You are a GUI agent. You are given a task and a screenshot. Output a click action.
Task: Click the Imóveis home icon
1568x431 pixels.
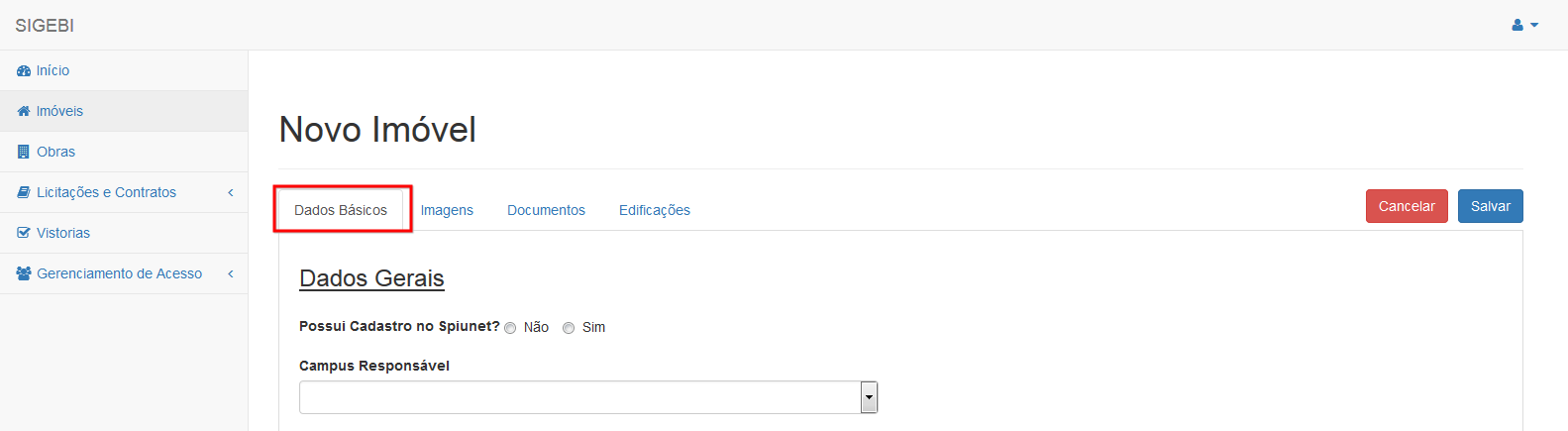pyautogui.click(x=24, y=112)
